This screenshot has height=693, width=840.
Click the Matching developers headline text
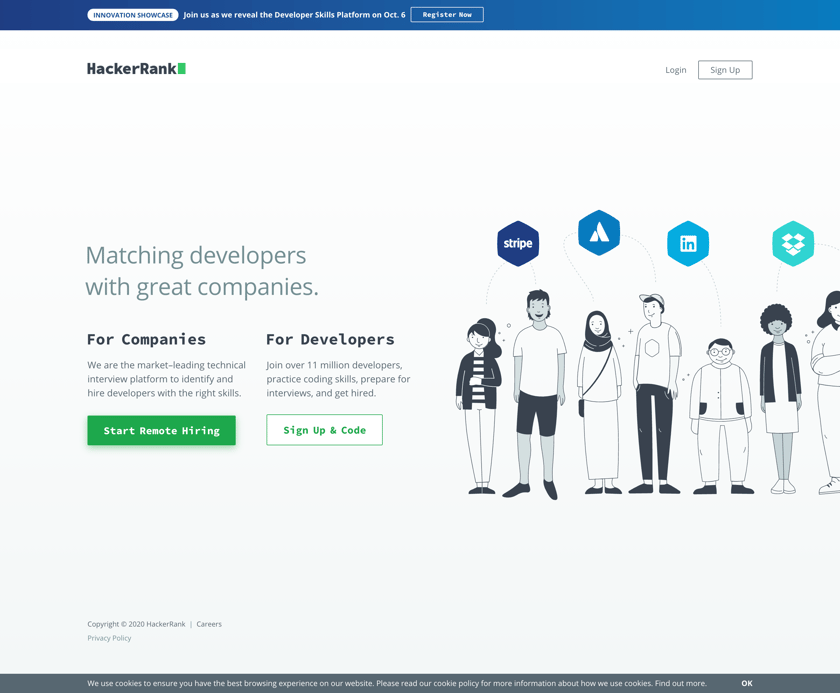pyautogui.click(x=202, y=271)
